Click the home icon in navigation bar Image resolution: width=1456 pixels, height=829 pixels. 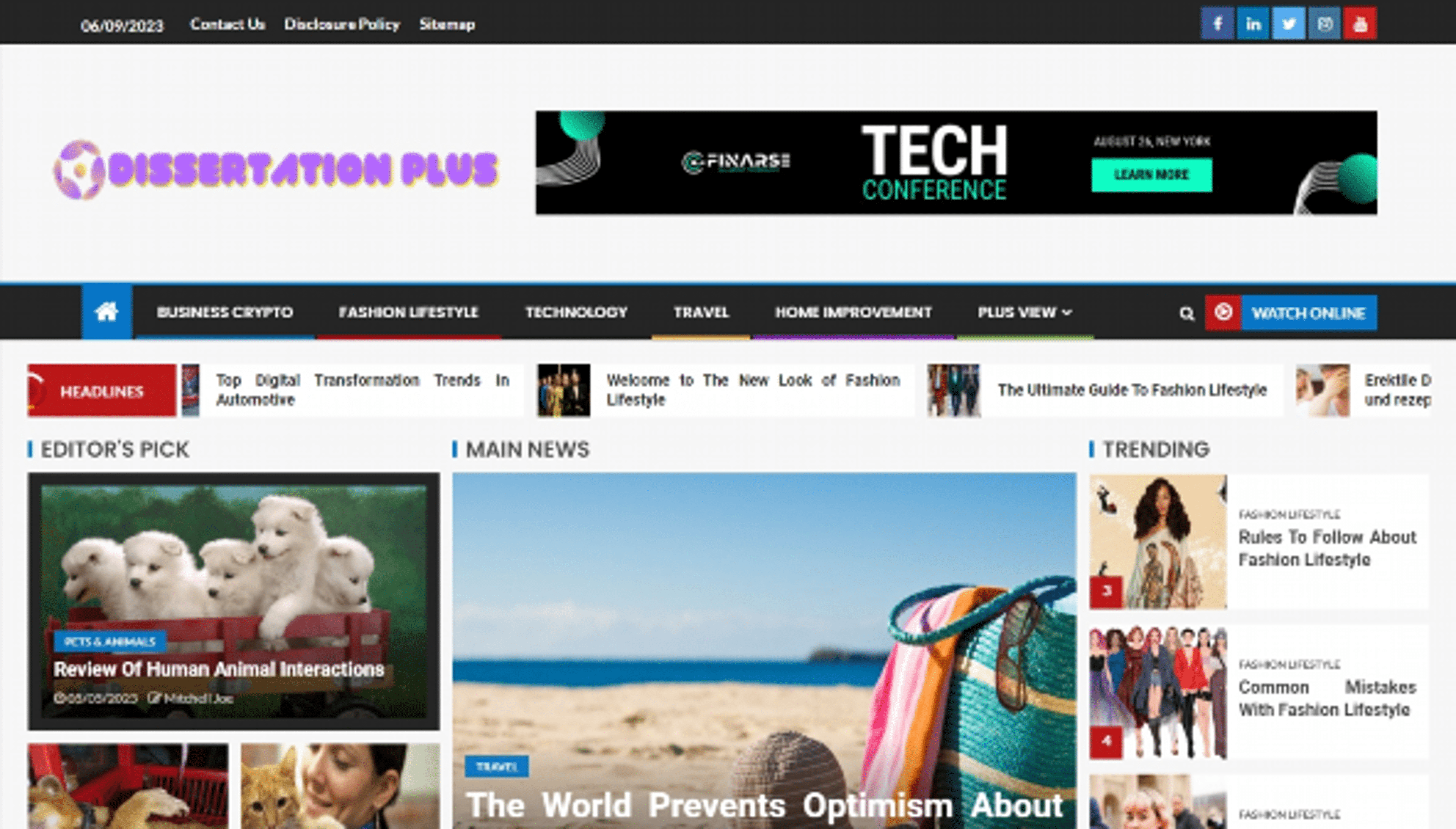tap(107, 312)
